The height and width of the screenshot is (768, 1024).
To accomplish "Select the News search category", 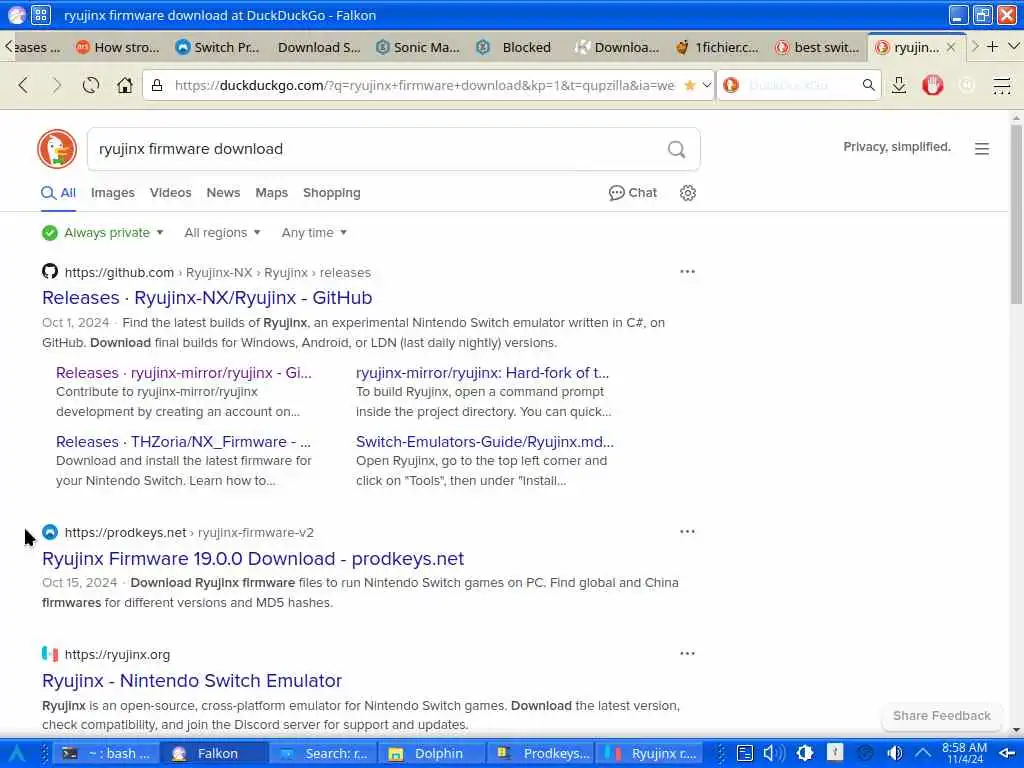I will 223,193.
